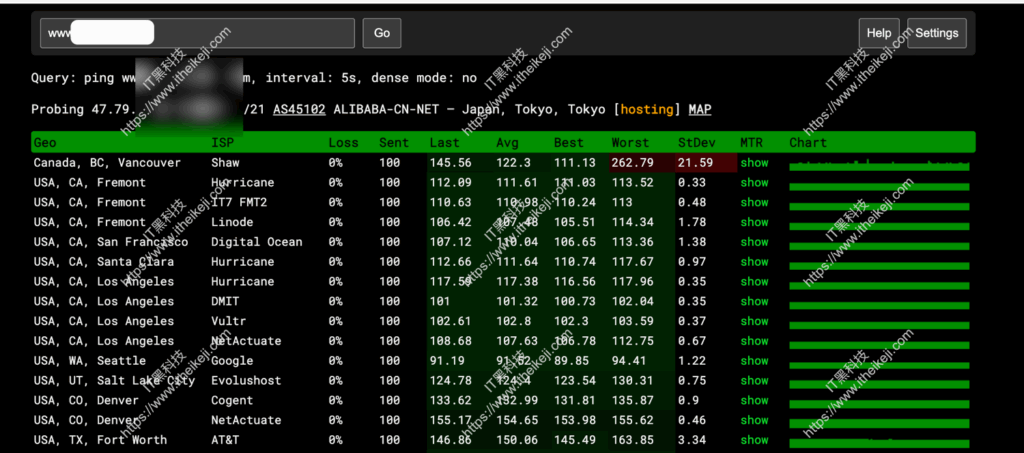Viewport: 1024px width, 453px height.
Task: Open the AS45102 link
Action: coord(299,110)
